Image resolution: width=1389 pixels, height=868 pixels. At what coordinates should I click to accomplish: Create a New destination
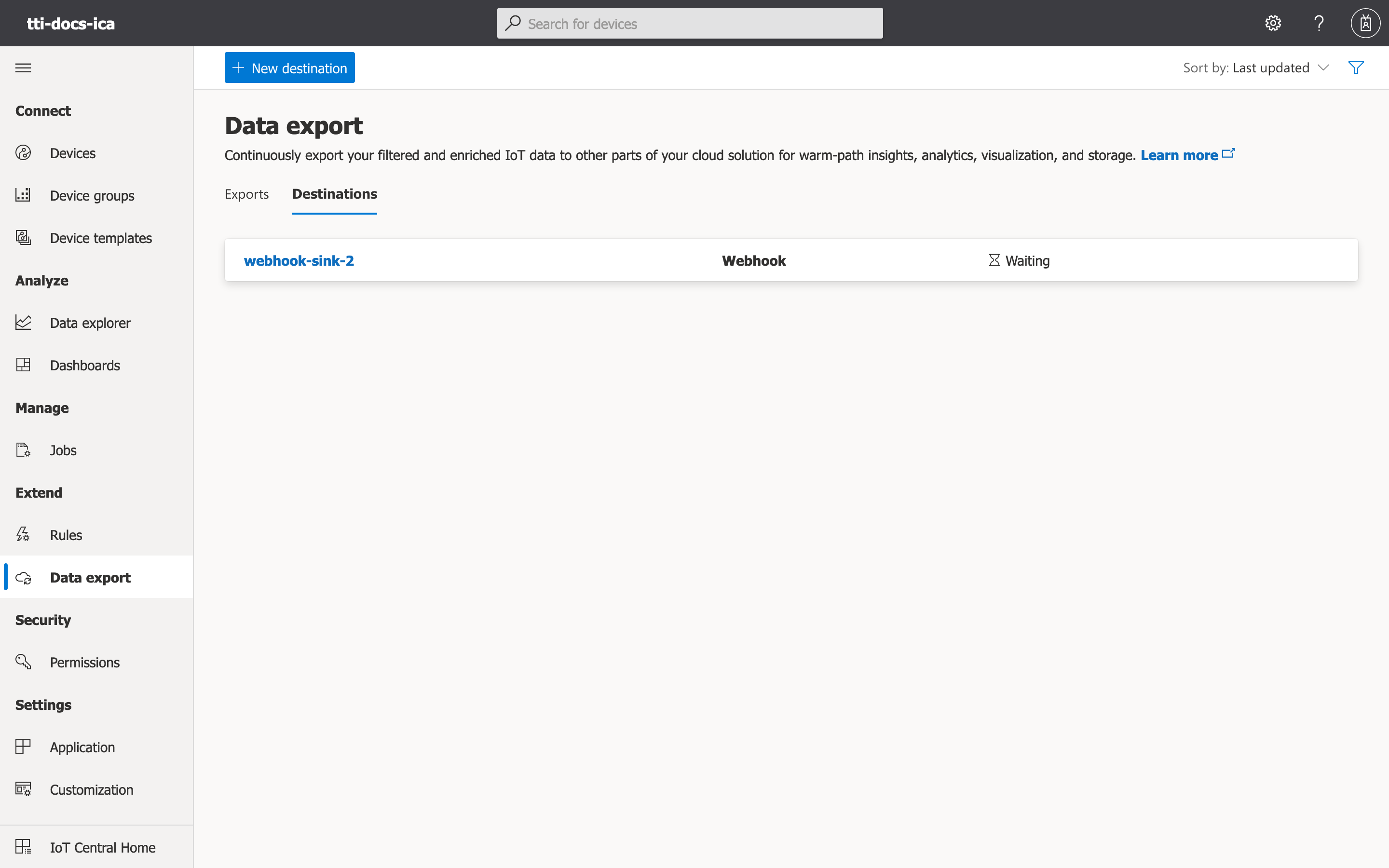pyautogui.click(x=289, y=67)
